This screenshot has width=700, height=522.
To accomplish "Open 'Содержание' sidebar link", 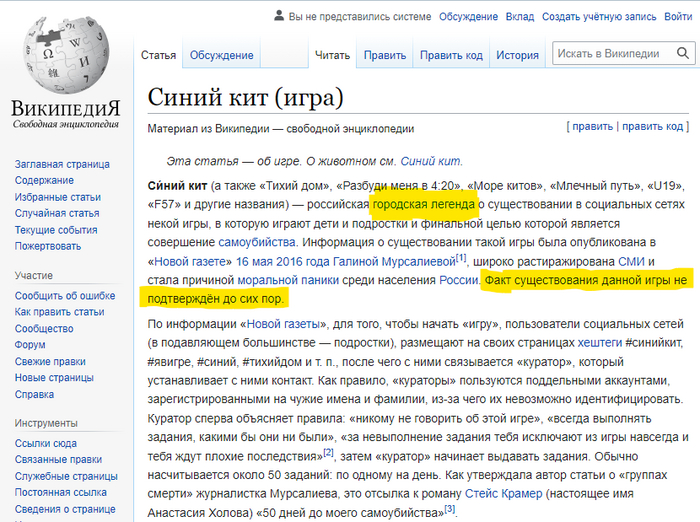I will [x=44, y=180].
